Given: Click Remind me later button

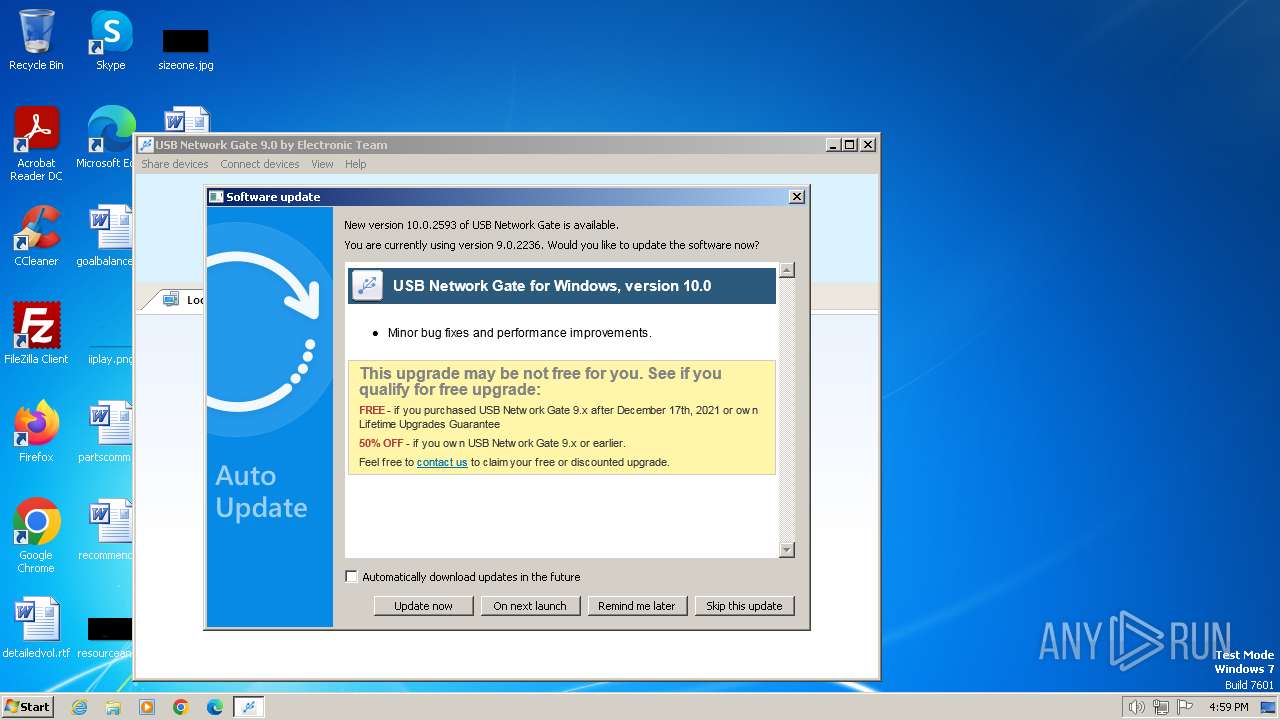Looking at the screenshot, I should (637, 606).
